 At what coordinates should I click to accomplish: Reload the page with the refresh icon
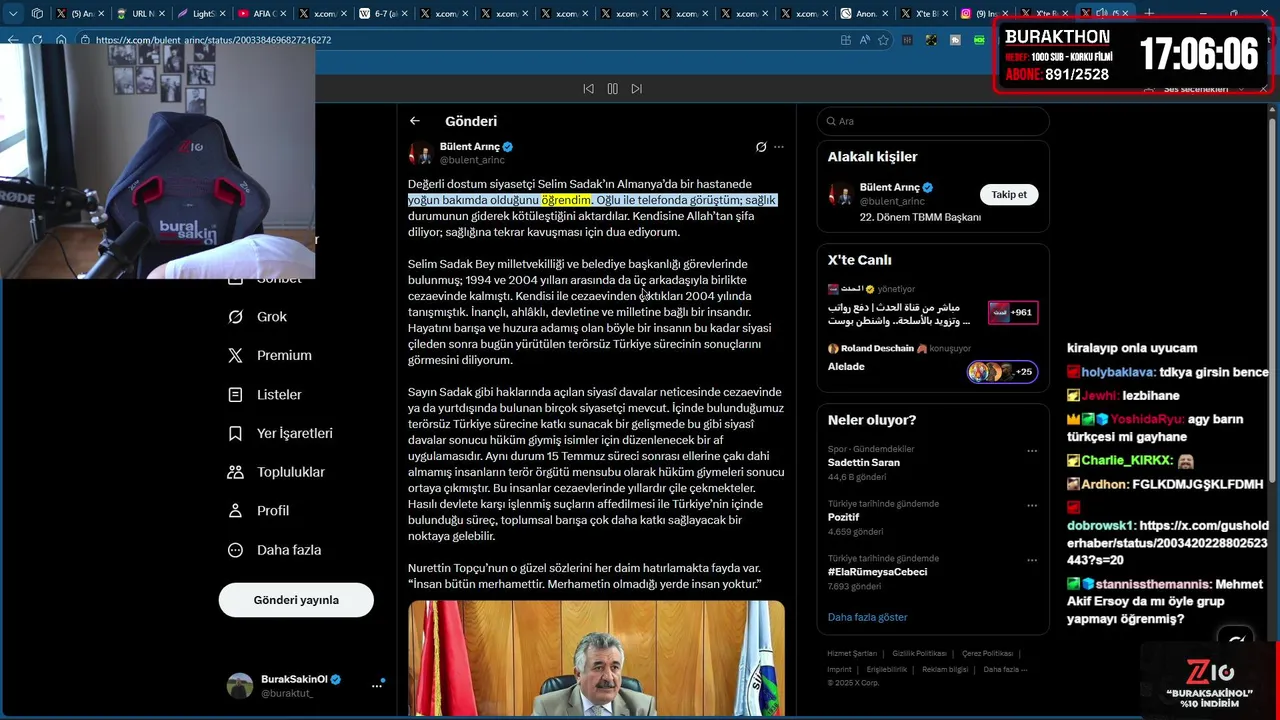coord(37,40)
